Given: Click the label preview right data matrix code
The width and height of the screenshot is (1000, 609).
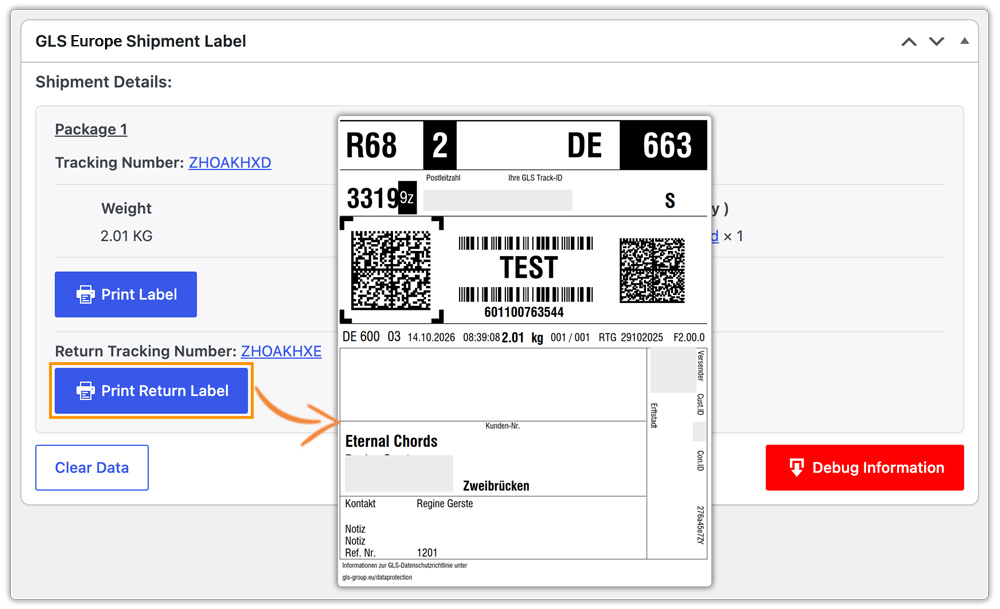Looking at the screenshot, I should point(652,270).
